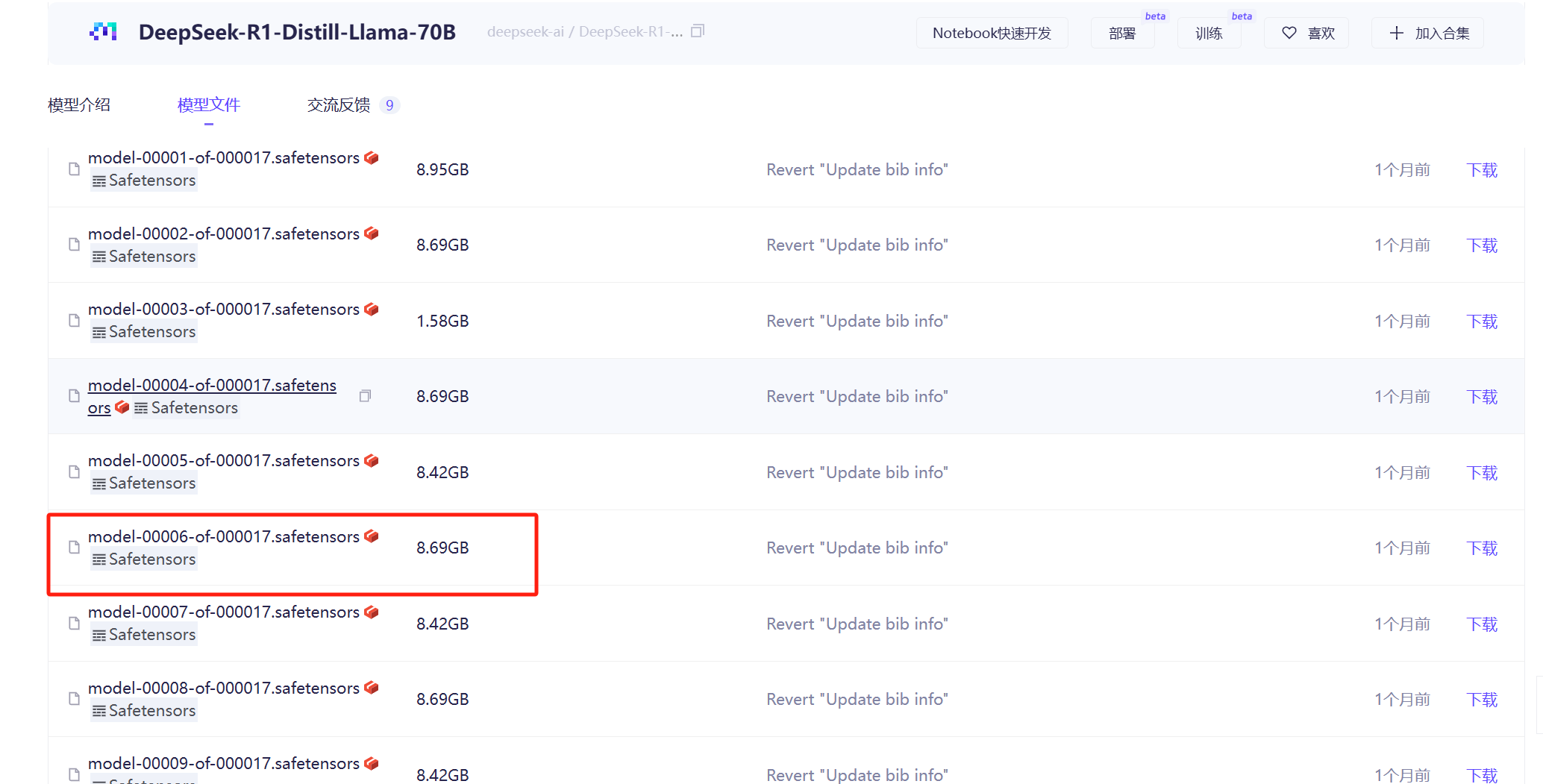Click the 训练 training button

point(1209,33)
